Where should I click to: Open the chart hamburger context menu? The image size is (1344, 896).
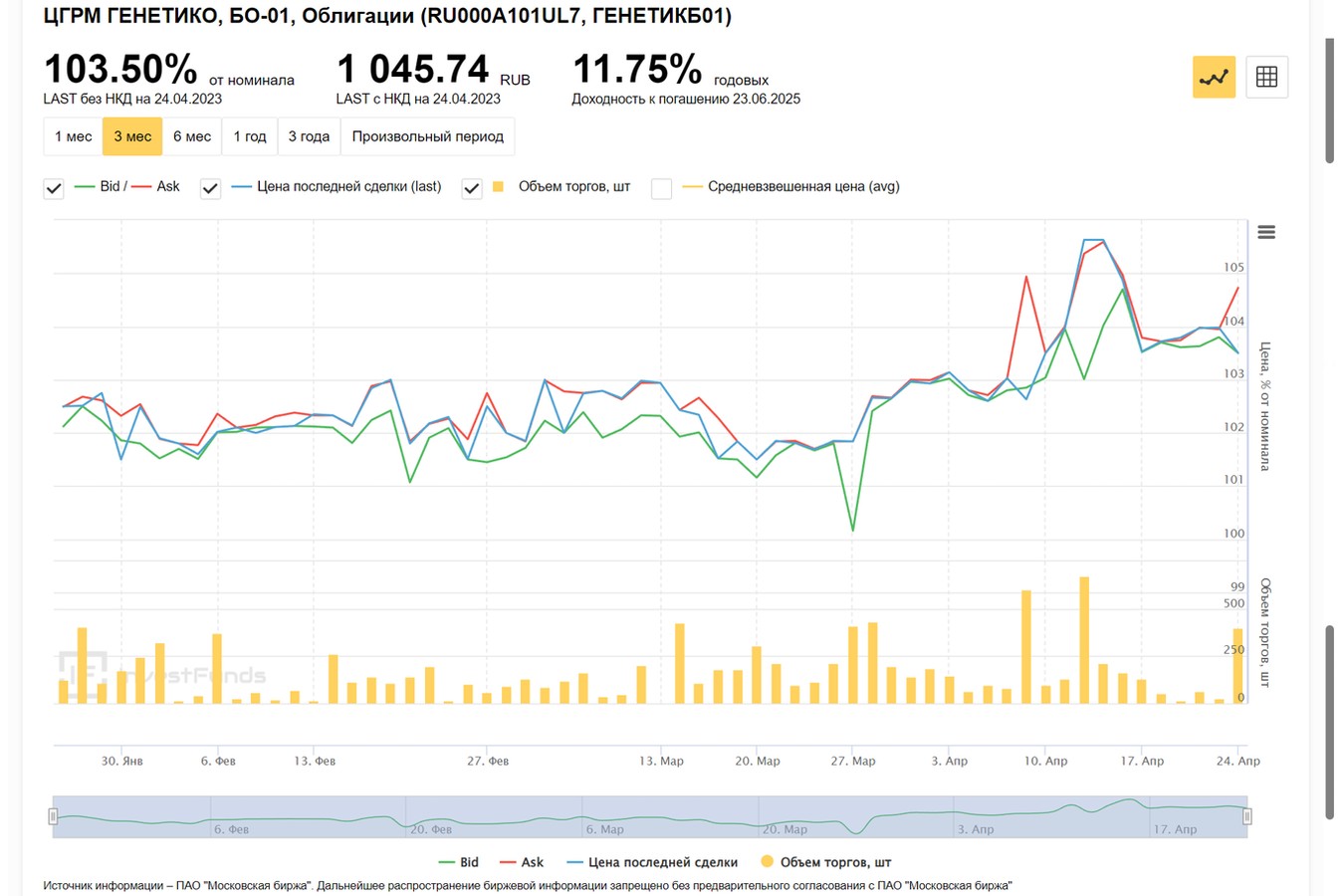click(x=1266, y=232)
